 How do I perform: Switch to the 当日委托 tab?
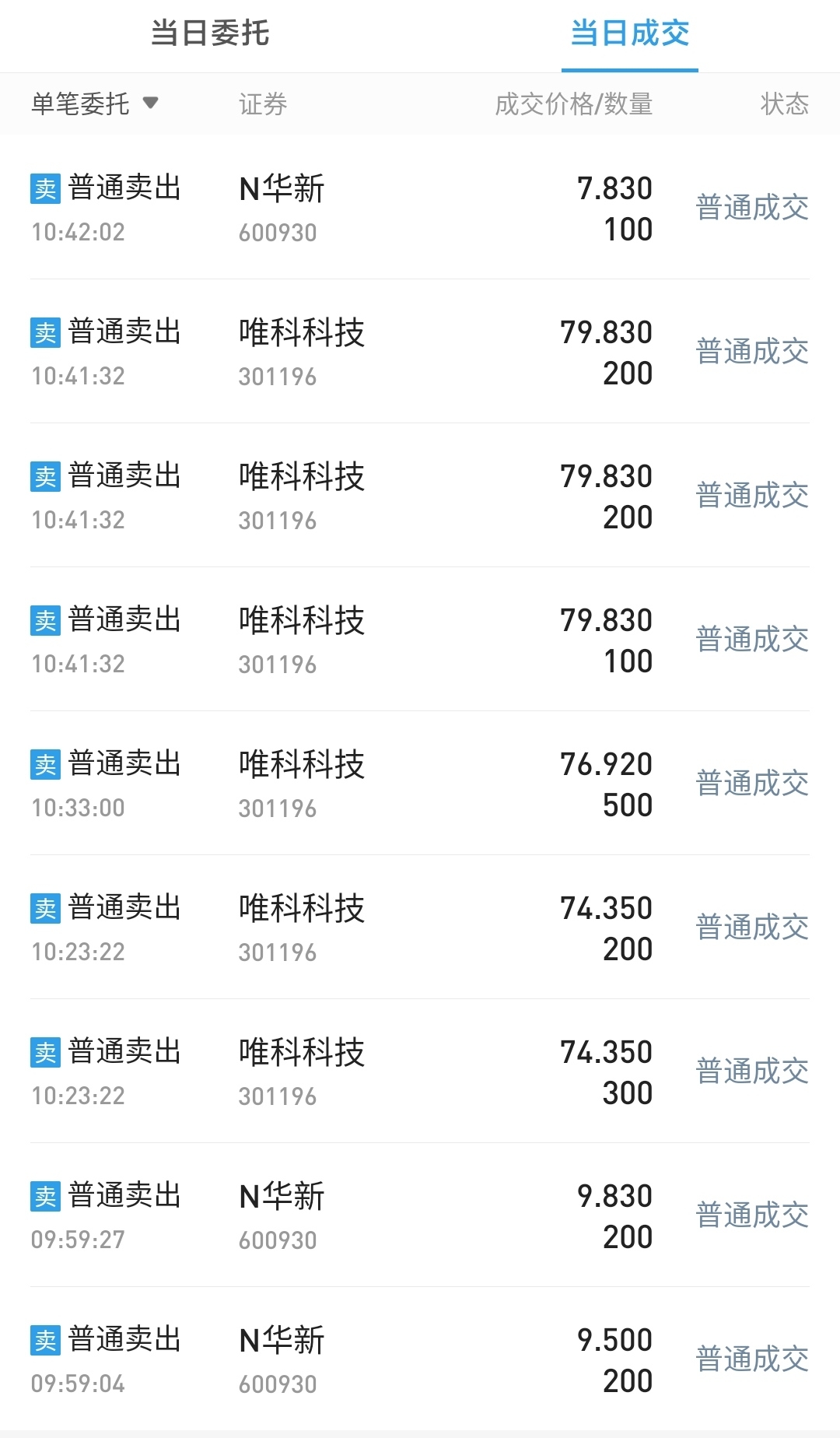click(210, 33)
